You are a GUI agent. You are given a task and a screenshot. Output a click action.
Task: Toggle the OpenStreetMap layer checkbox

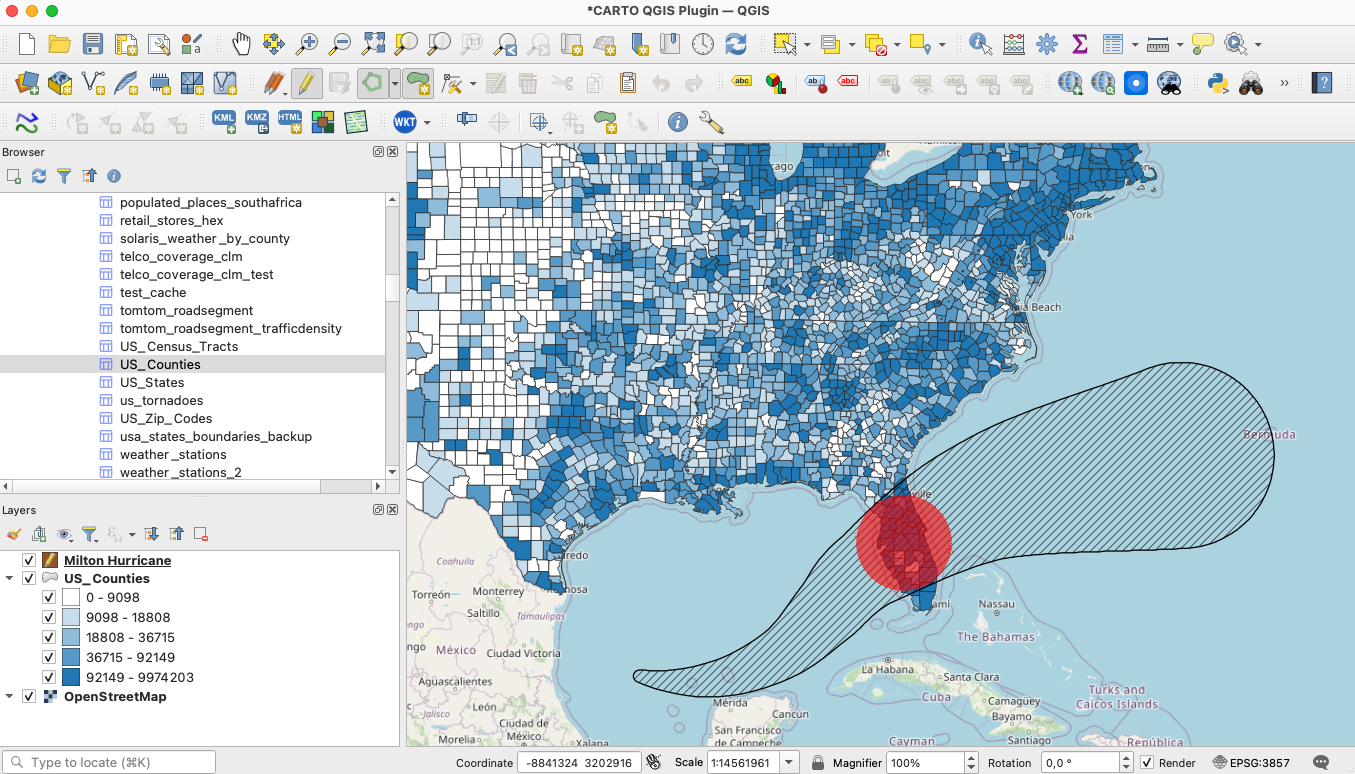pos(29,697)
